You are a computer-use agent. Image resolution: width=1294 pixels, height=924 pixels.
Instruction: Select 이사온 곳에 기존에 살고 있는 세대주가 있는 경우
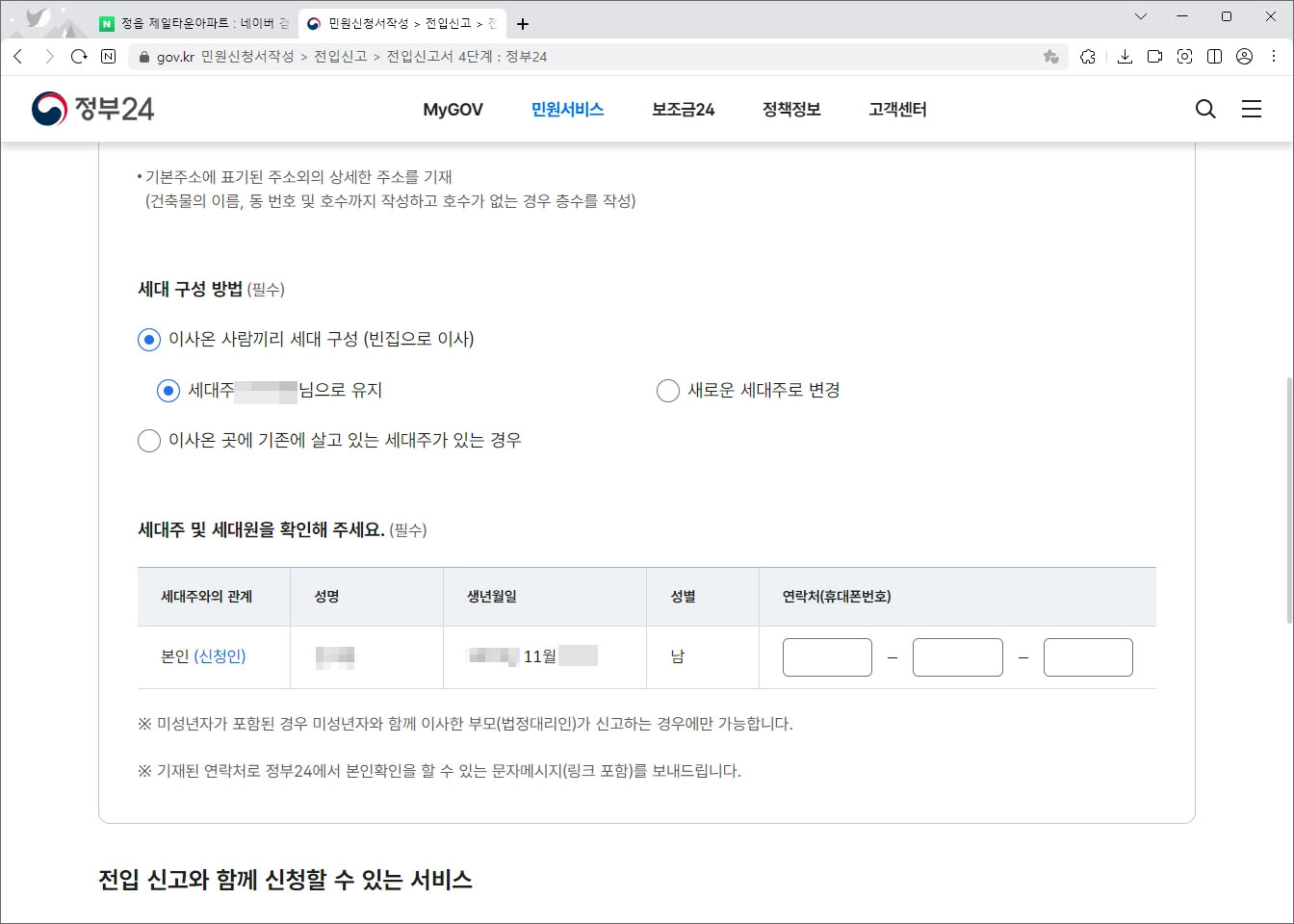(x=149, y=440)
